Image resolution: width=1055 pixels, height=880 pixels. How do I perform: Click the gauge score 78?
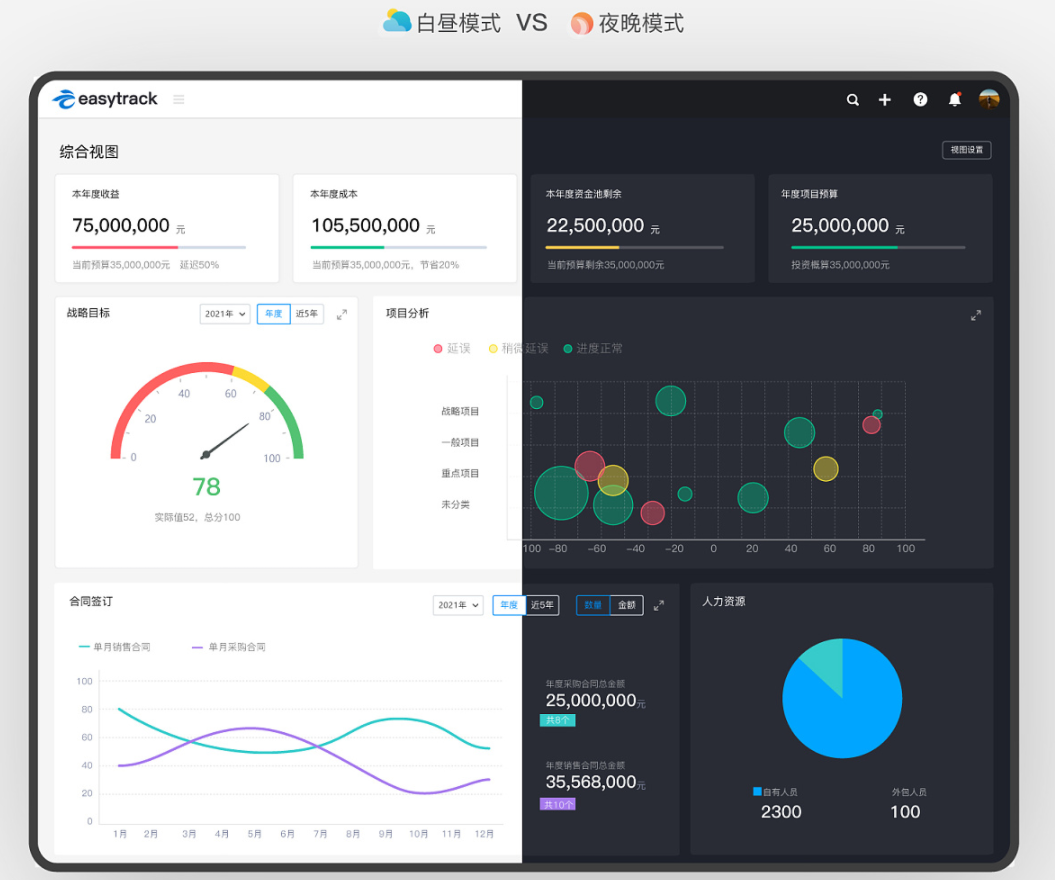206,486
